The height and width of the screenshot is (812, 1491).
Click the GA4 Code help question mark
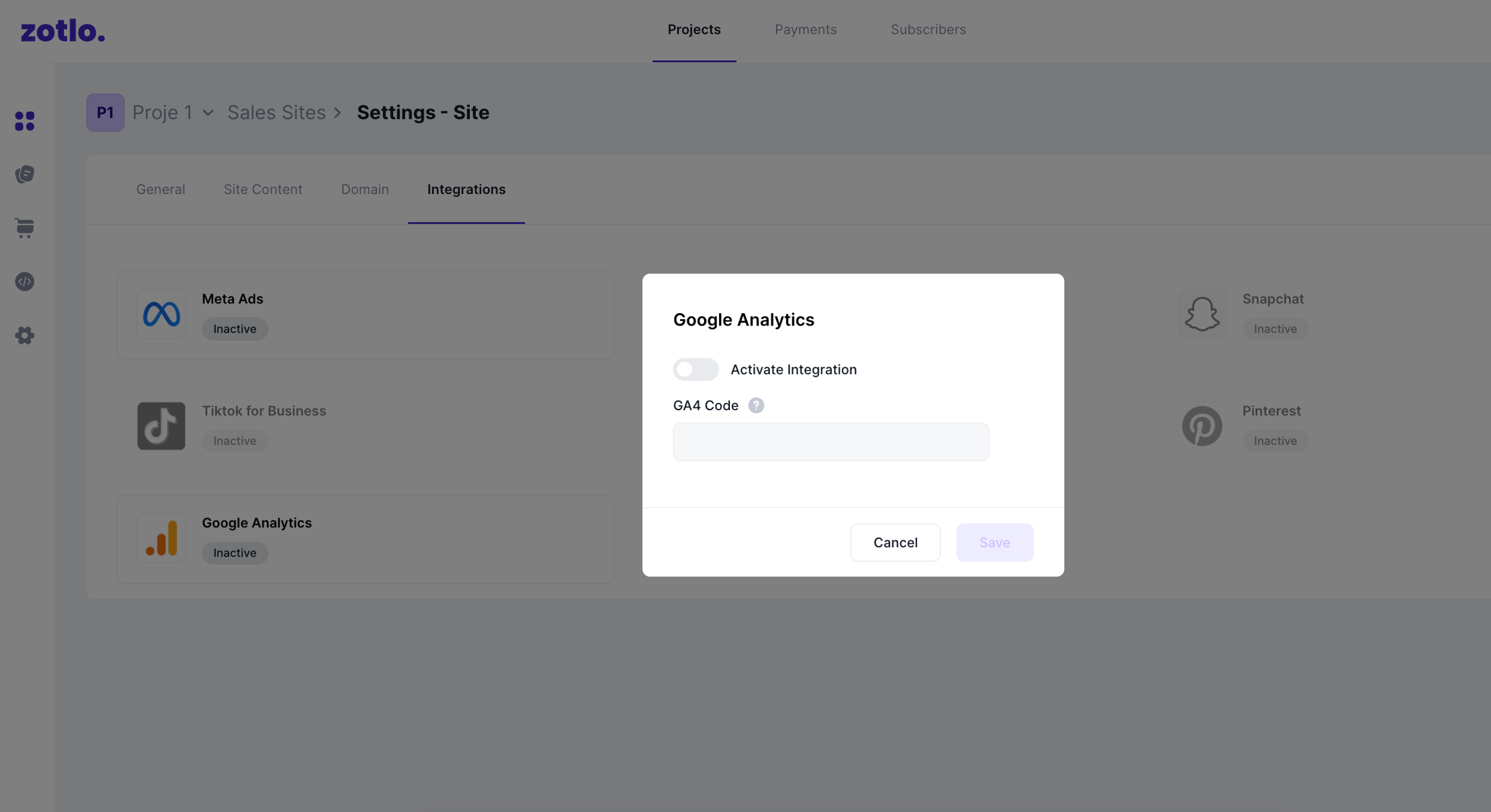[756, 406]
